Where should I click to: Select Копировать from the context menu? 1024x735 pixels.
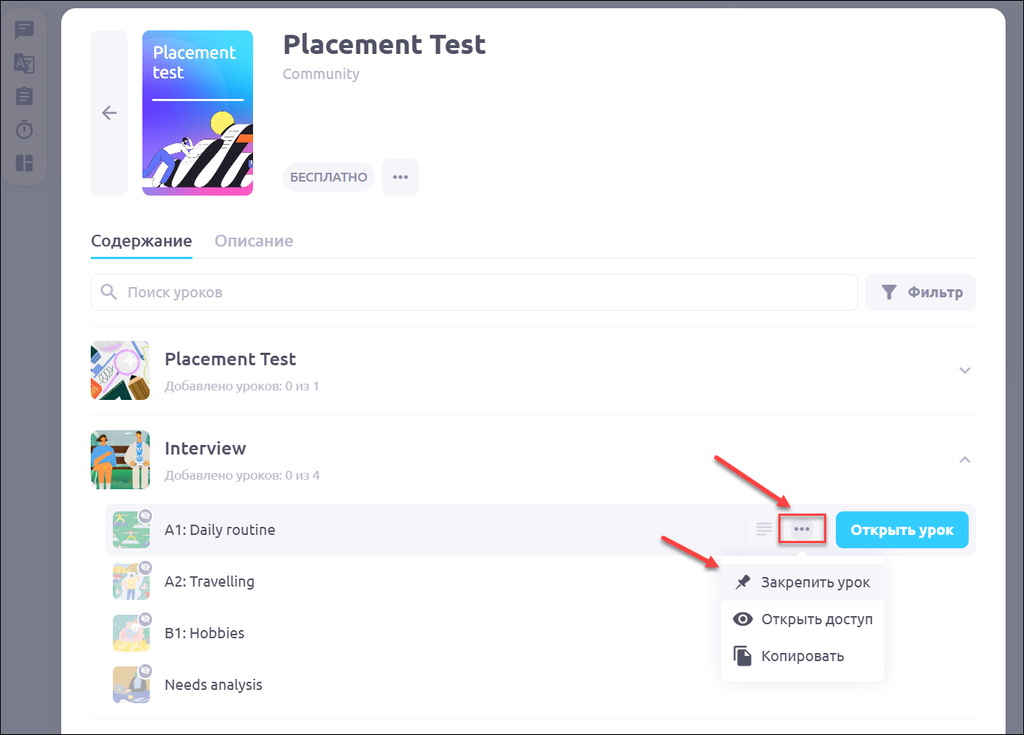coord(802,656)
